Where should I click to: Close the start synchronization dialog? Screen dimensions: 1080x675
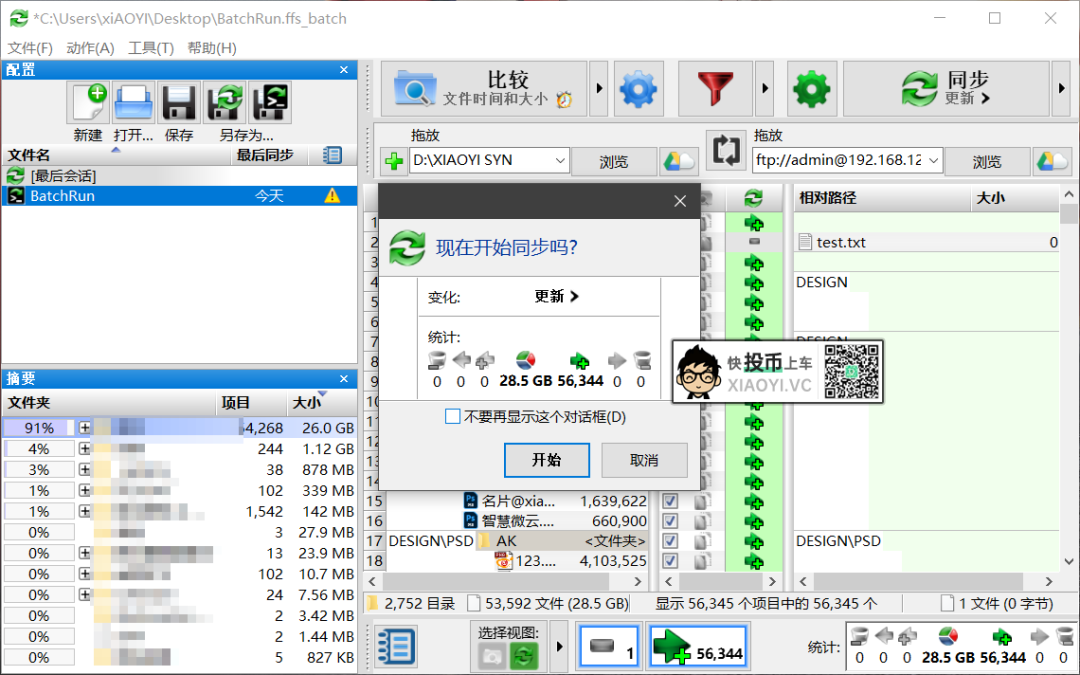click(x=680, y=200)
